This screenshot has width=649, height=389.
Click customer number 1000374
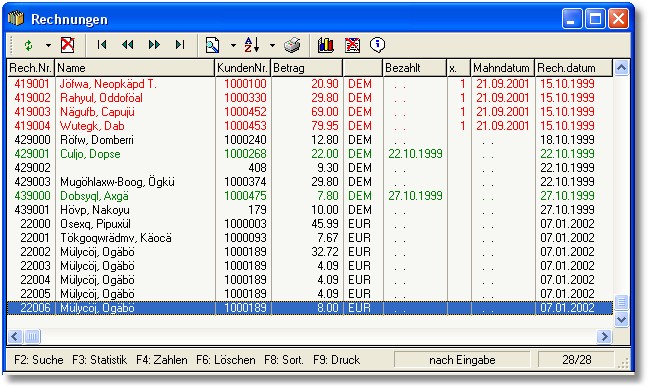coord(245,182)
